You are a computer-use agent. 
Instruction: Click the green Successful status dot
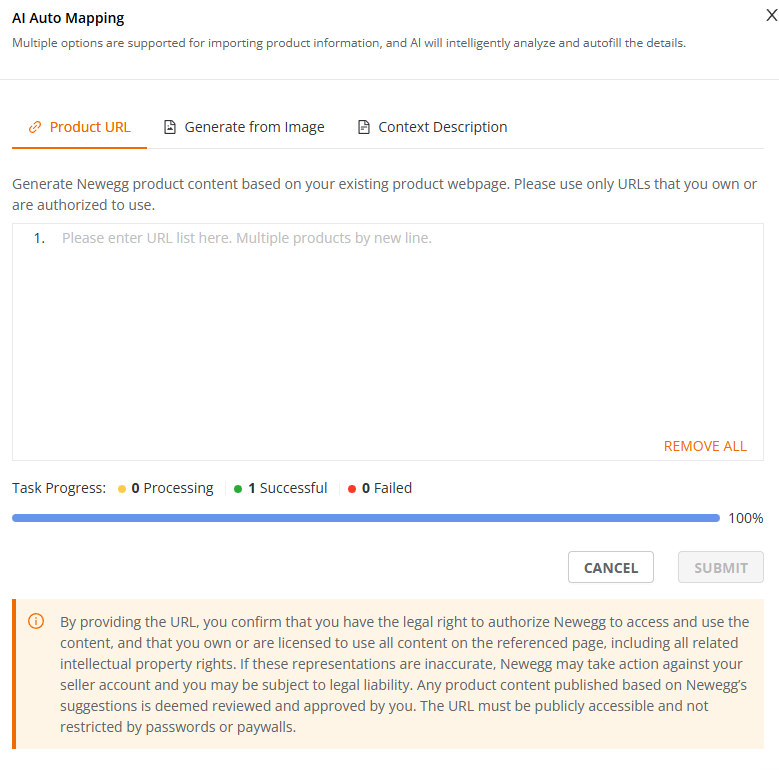click(x=238, y=489)
